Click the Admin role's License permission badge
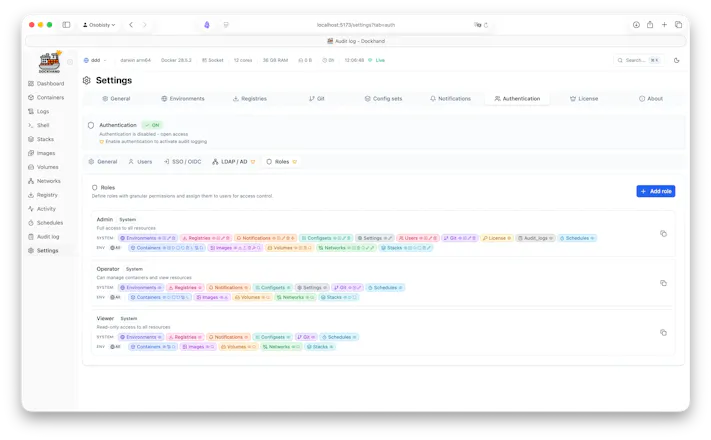711x440 pixels. [x=497, y=238]
